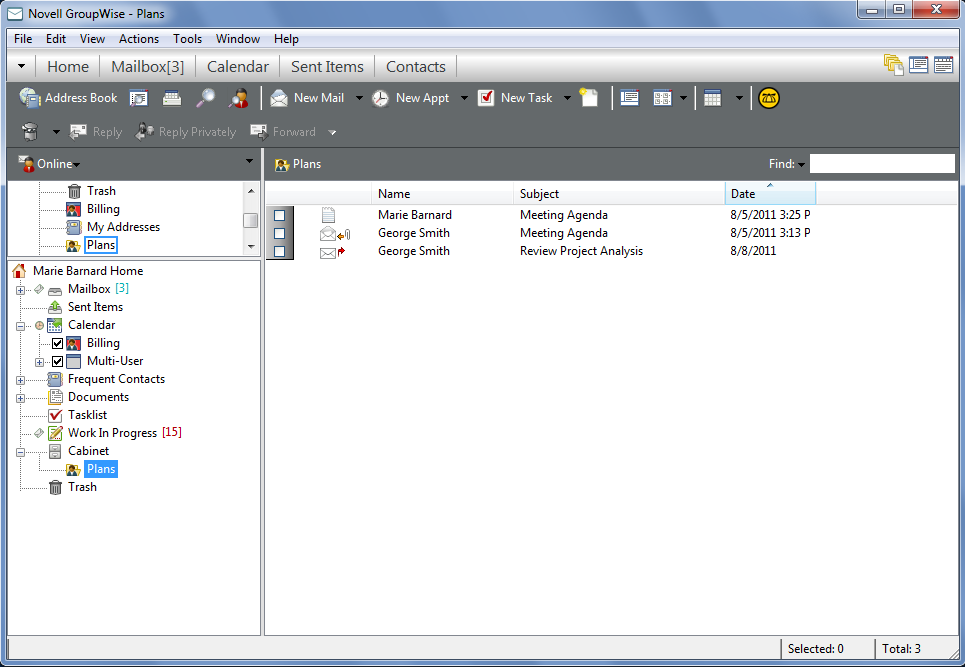Open the File menu
Viewport: 965px width, 667px height.
click(x=23, y=39)
